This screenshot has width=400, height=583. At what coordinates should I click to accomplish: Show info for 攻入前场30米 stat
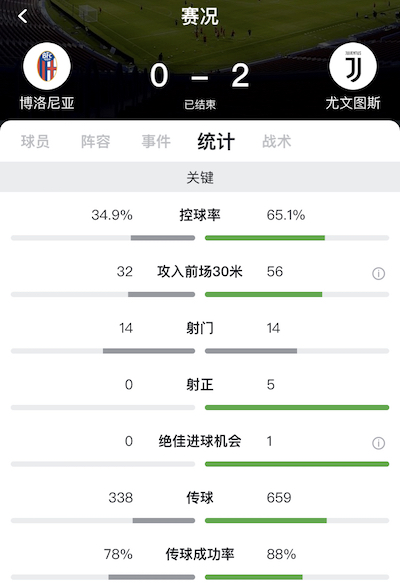click(378, 274)
